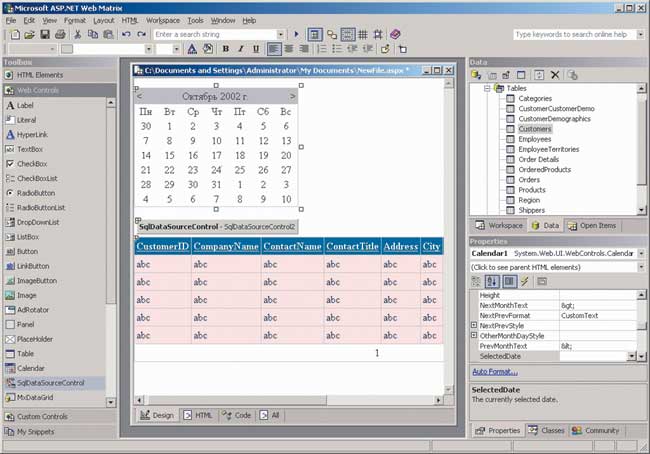Switch to the Classes tab
This screenshot has width=650, height=454.
[546, 430]
